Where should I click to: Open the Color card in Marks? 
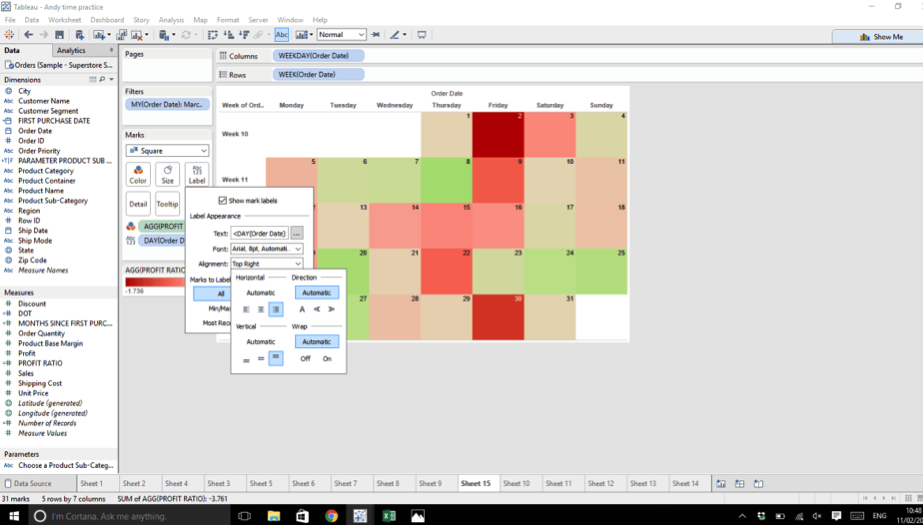pos(138,174)
